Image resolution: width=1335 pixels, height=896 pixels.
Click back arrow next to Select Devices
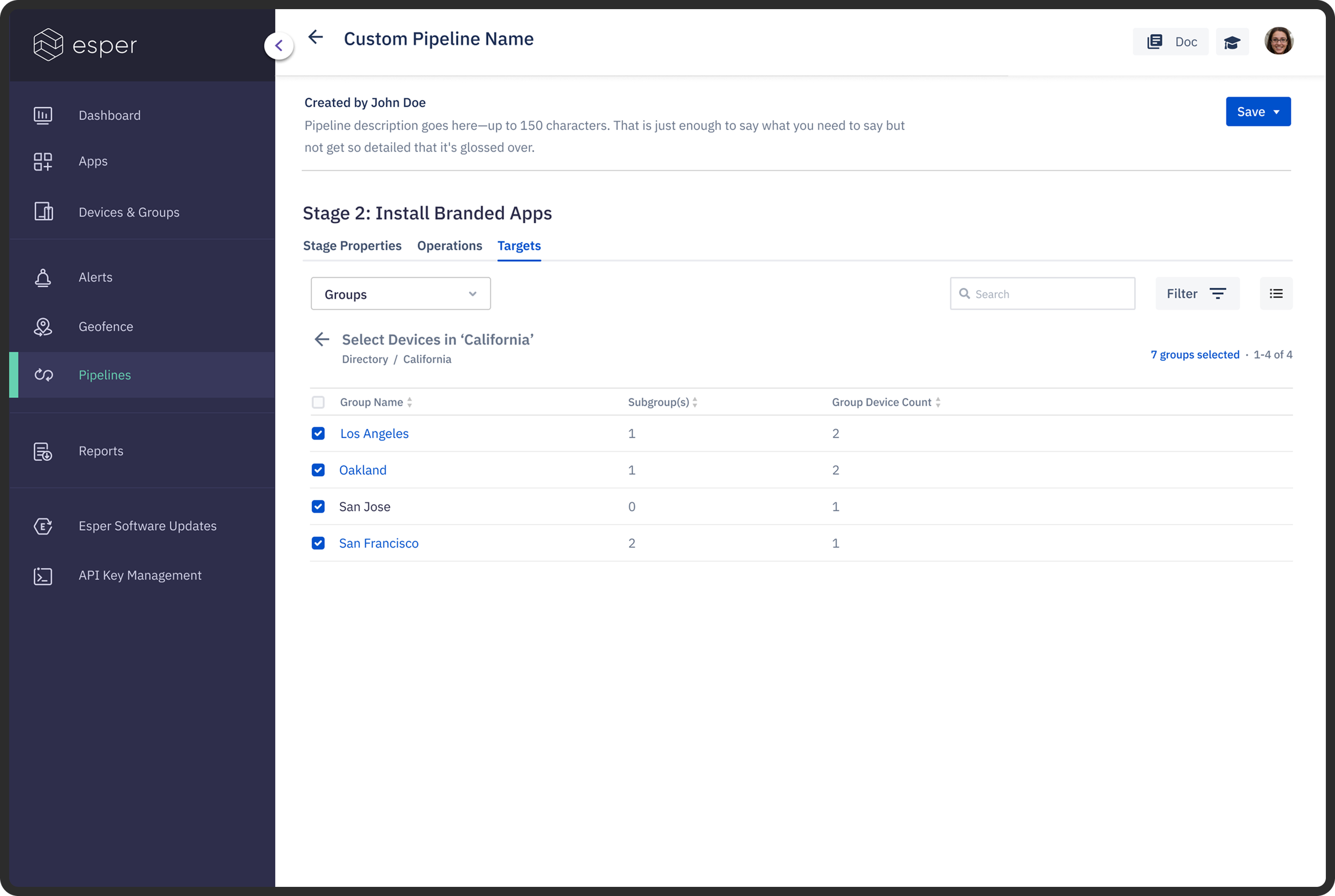click(322, 340)
